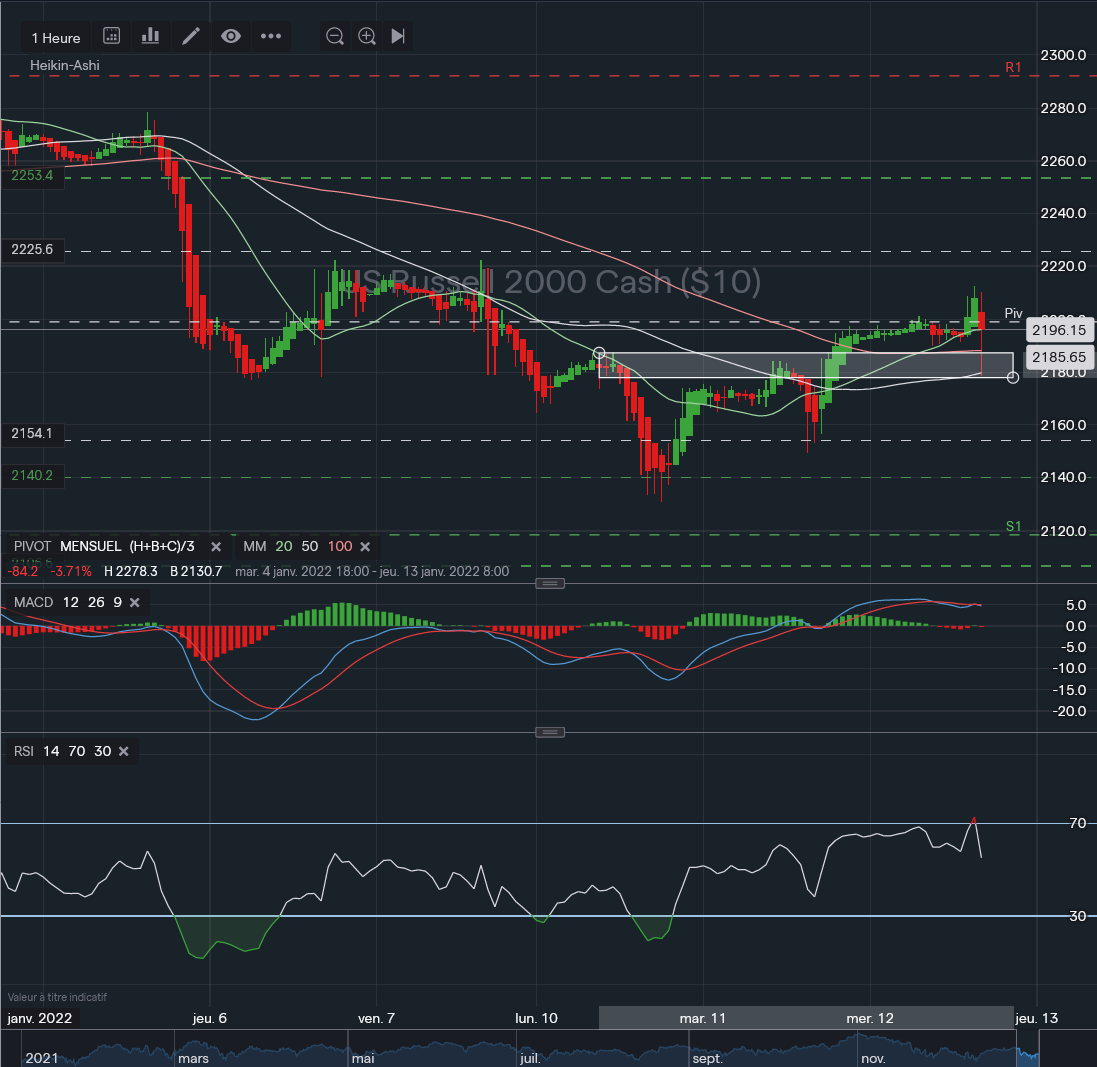Image resolution: width=1097 pixels, height=1067 pixels.
Task: Open MACD 12 26 9 settings
Action: (x=67, y=602)
